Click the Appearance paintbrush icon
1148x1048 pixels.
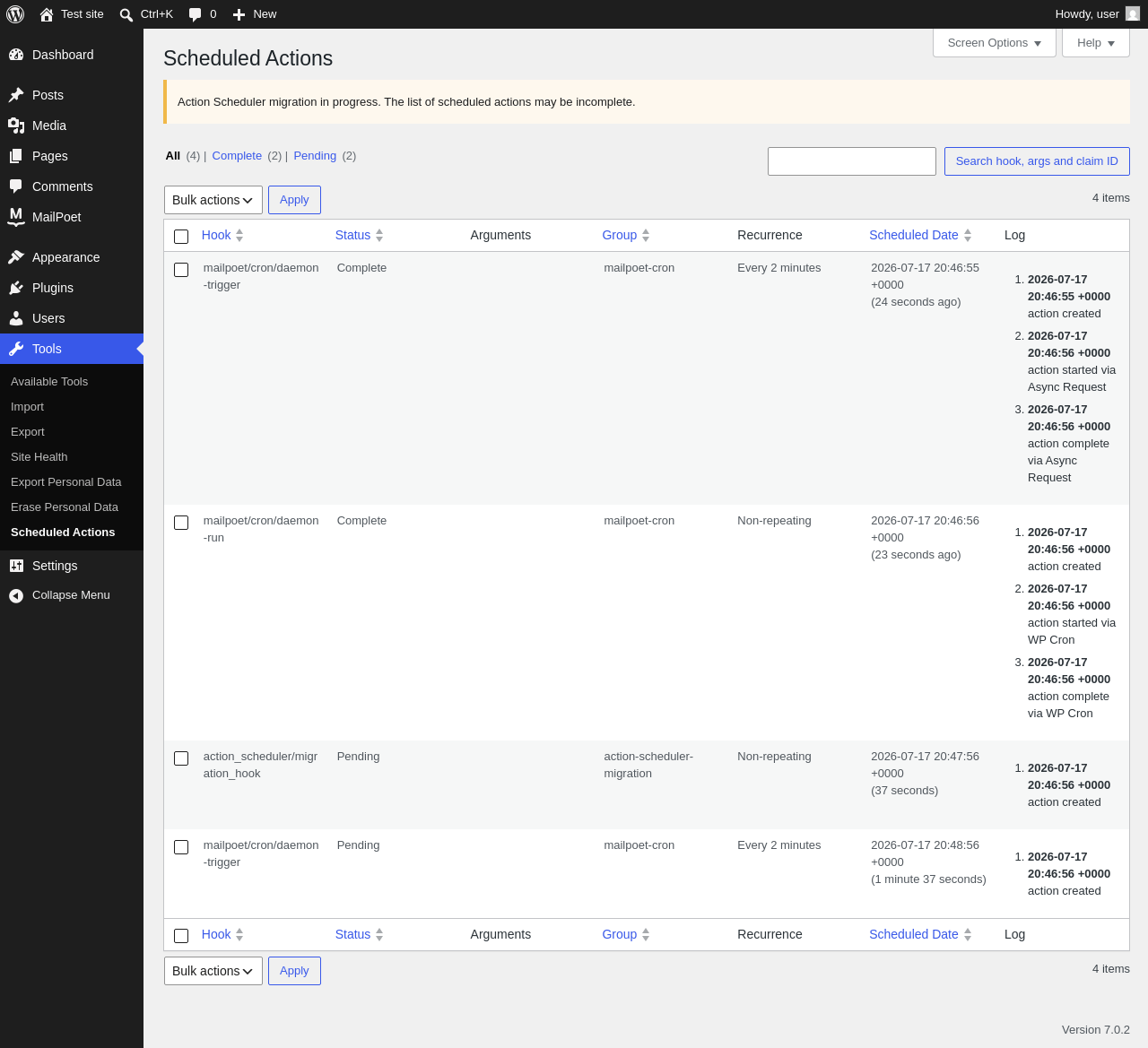pos(16,257)
